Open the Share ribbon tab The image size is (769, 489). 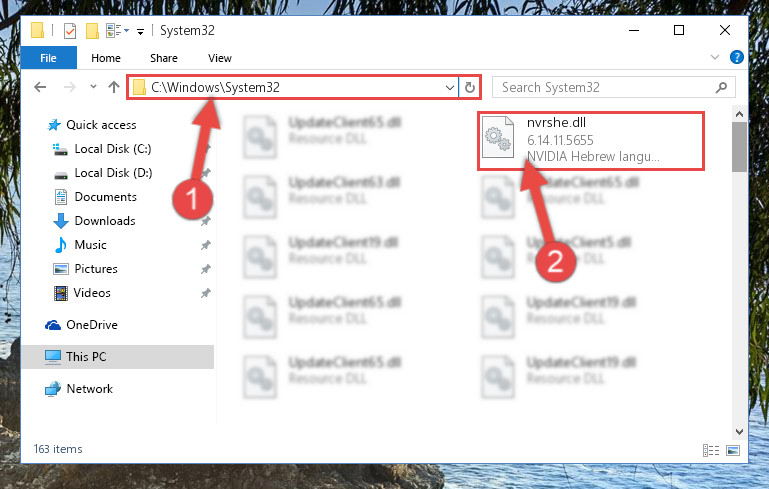(164, 58)
